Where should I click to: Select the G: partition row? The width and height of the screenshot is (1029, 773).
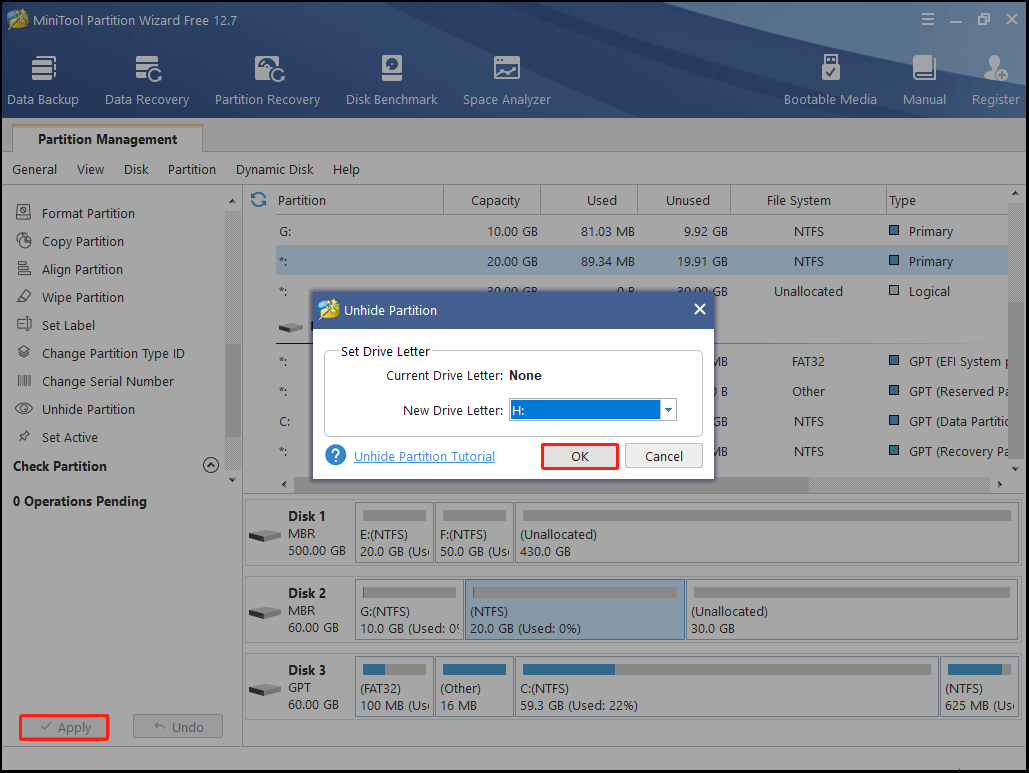642,232
